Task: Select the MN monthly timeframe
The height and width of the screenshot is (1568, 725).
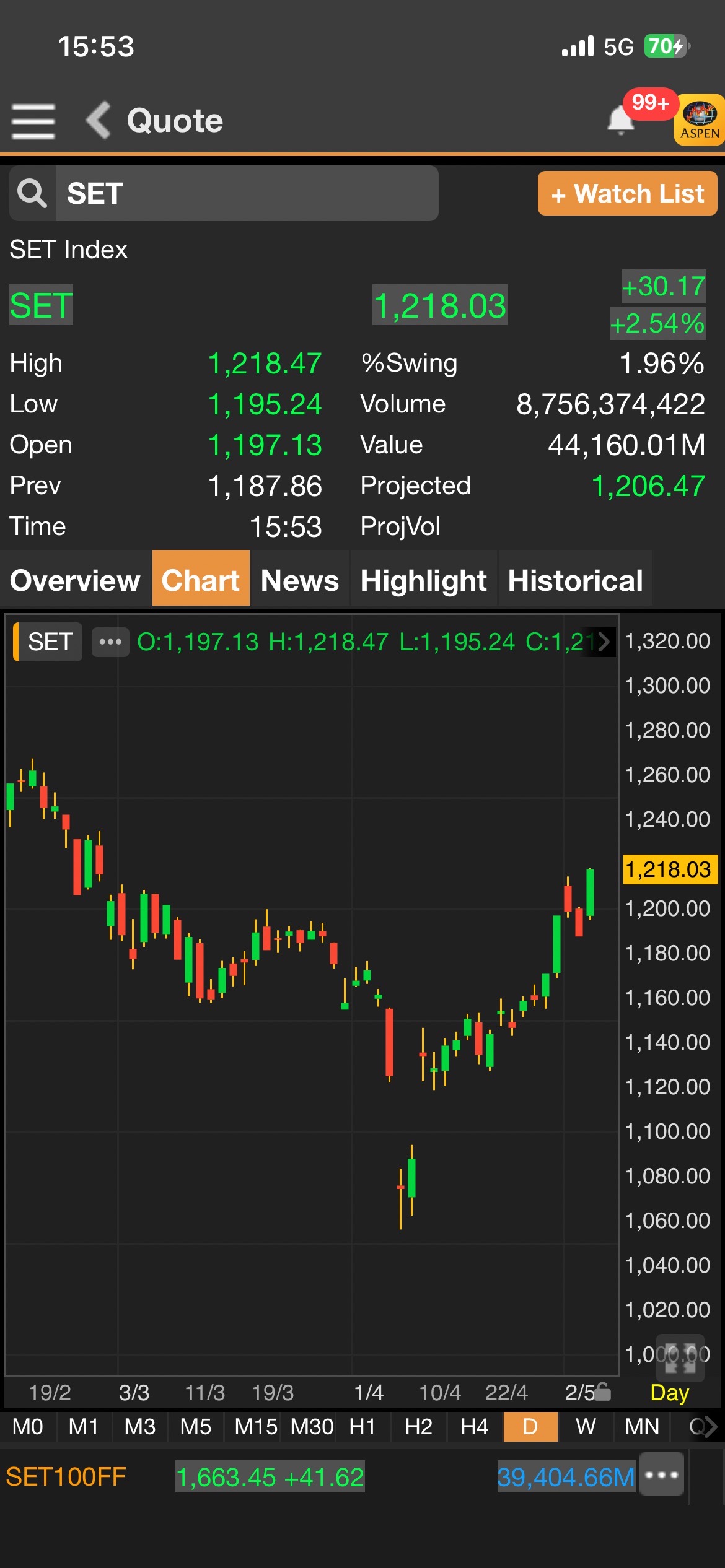Action: pos(642,1427)
